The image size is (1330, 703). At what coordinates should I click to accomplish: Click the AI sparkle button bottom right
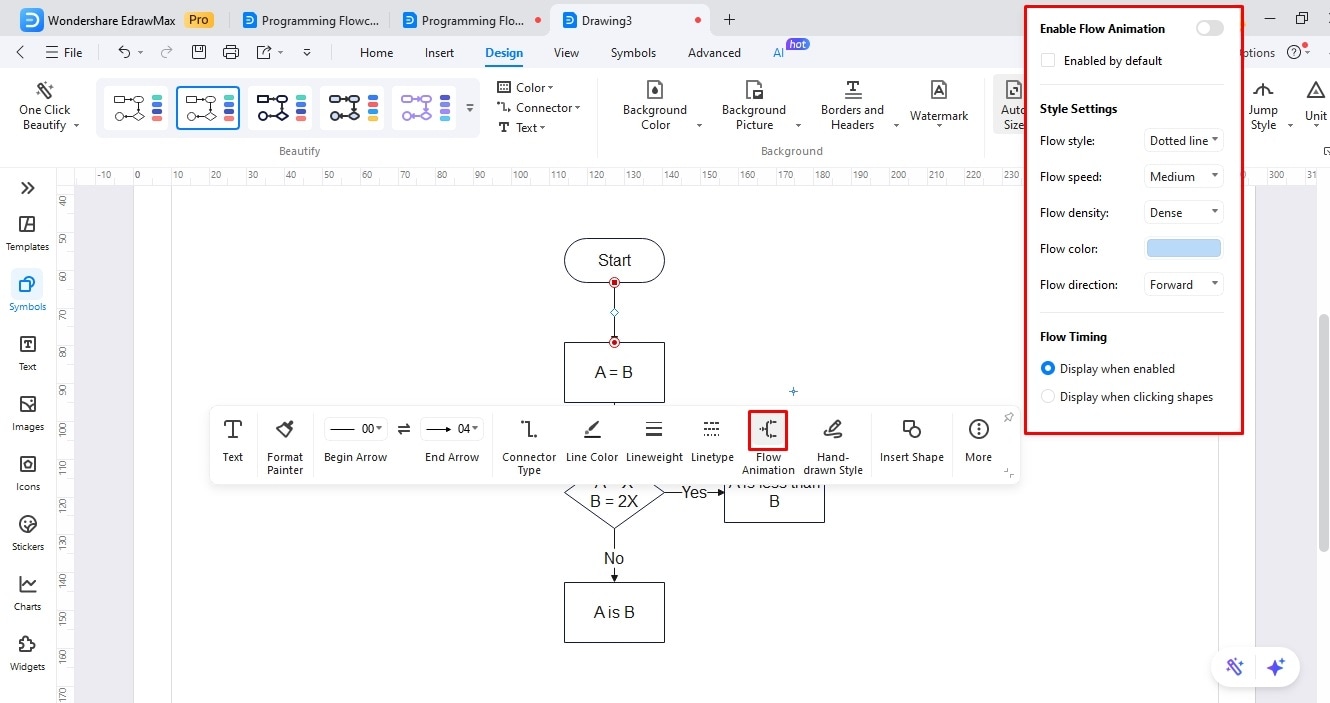[x=1275, y=667]
